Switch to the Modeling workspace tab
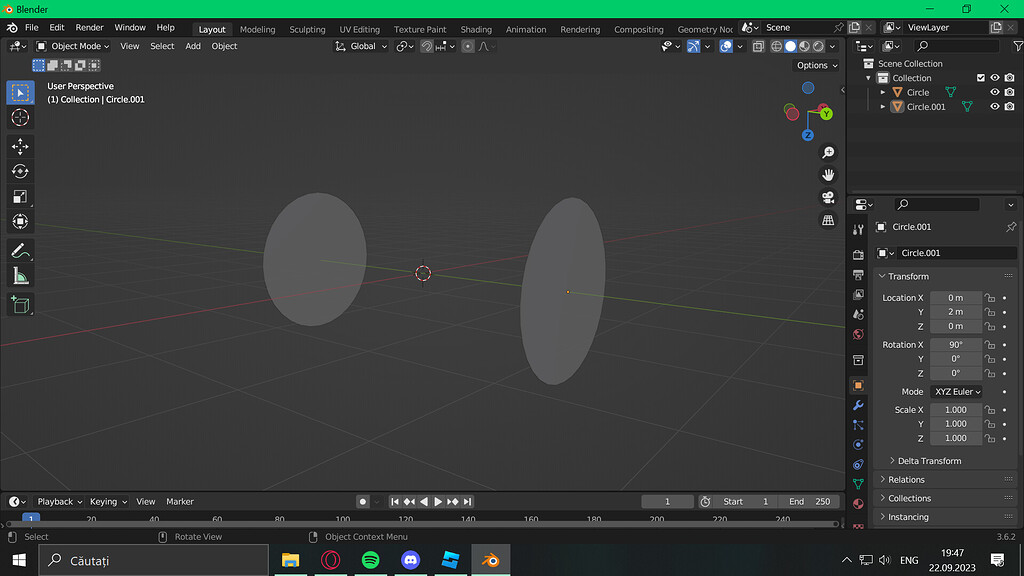The width and height of the screenshot is (1024, 576). tap(257, 29)
